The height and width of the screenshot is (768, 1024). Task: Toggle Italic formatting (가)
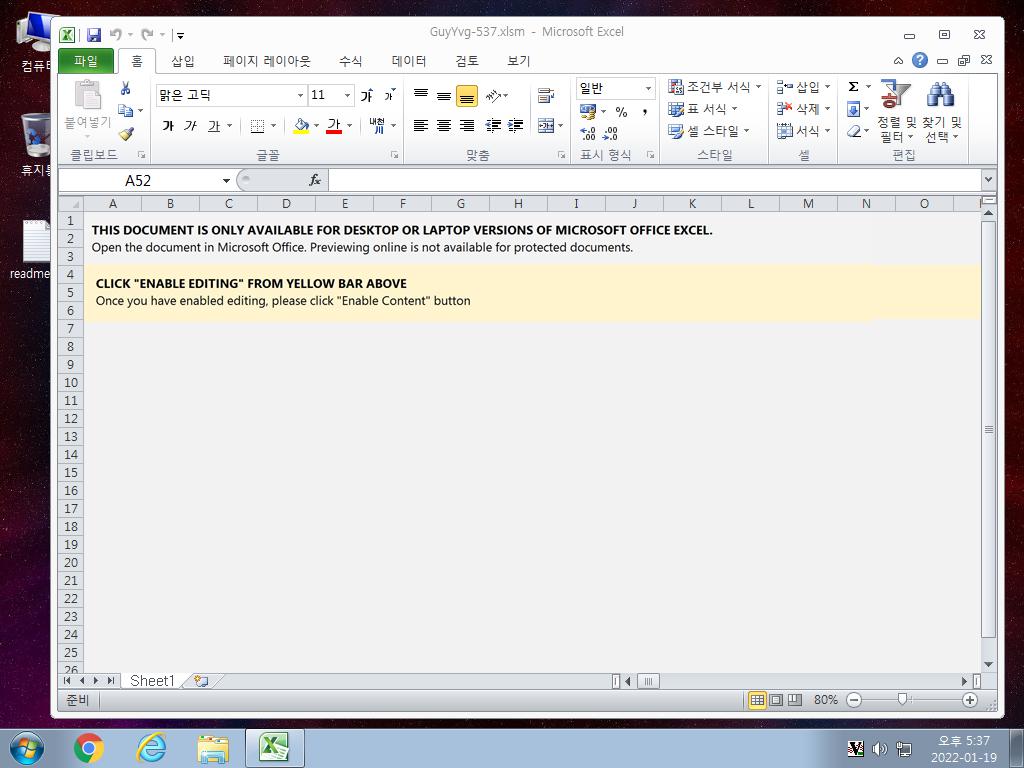190,125
